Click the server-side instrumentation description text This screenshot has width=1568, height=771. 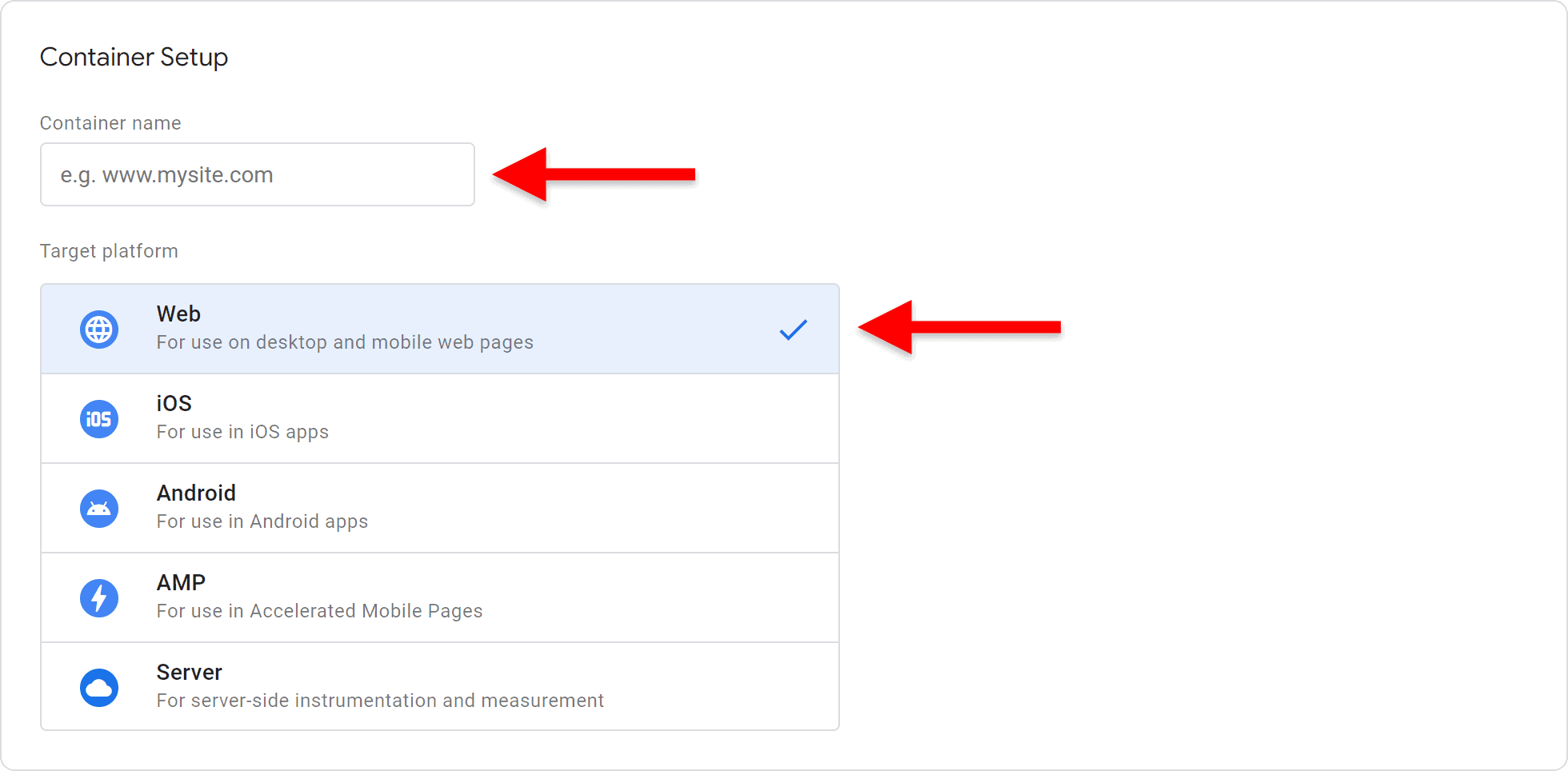coord(380,700)
